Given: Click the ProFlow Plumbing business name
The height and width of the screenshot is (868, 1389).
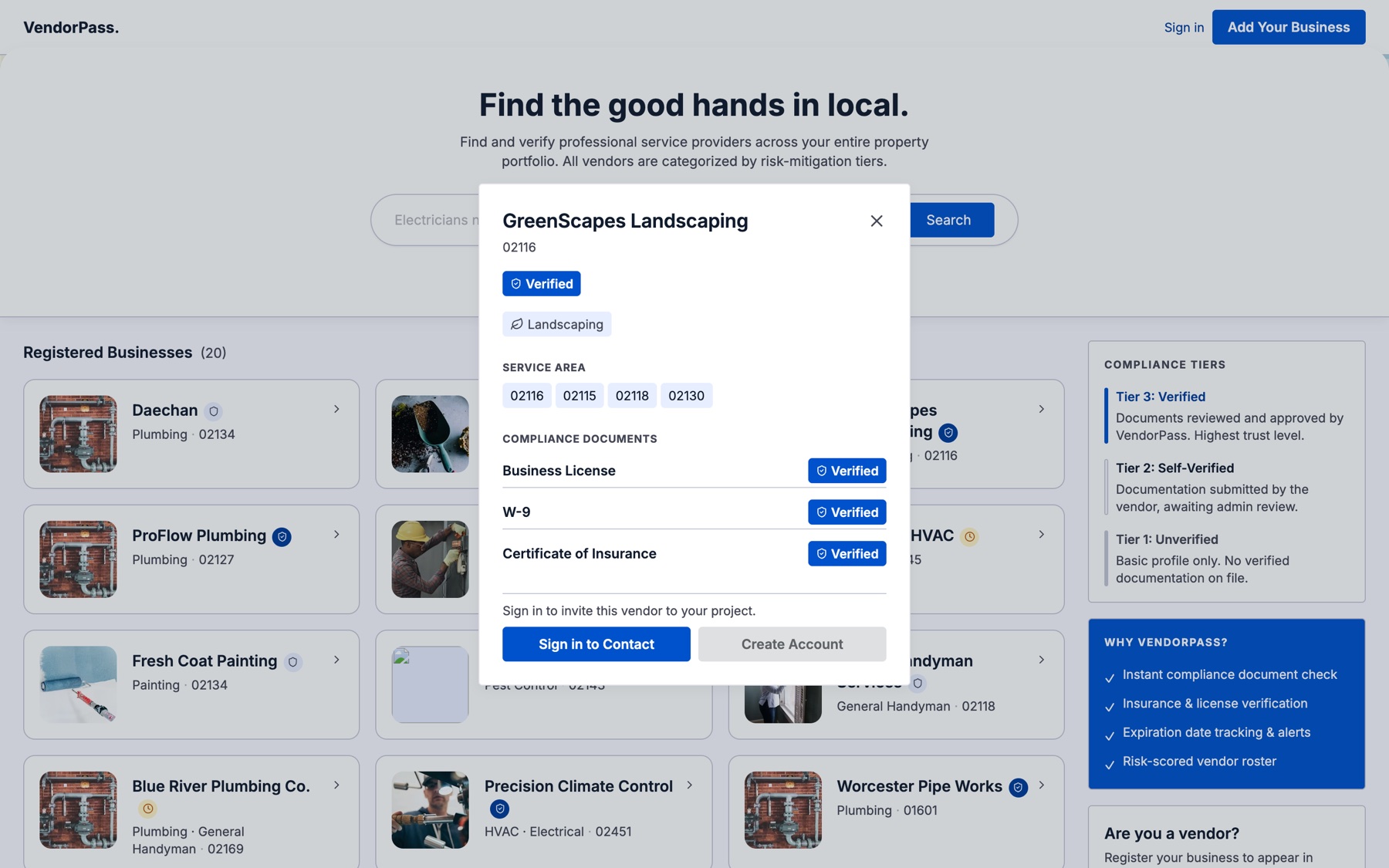Looking at the screenshot, I should pyautogui.click(x=199, y=535).
